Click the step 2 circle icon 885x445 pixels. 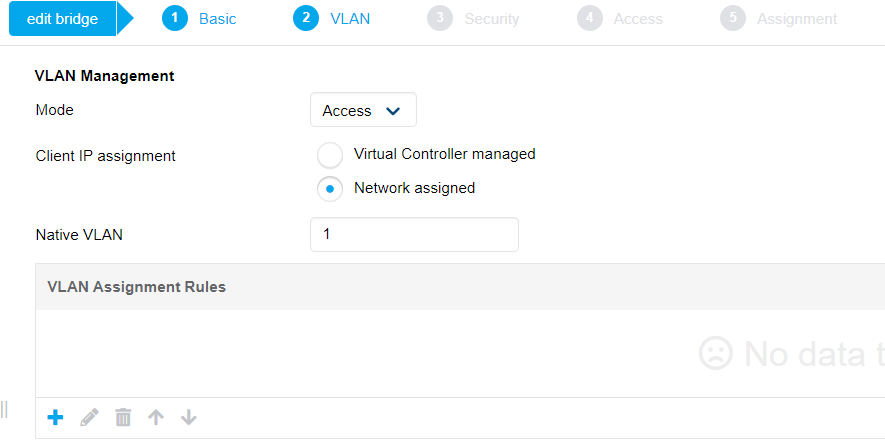pyautogui.click(x=306, y=19)
